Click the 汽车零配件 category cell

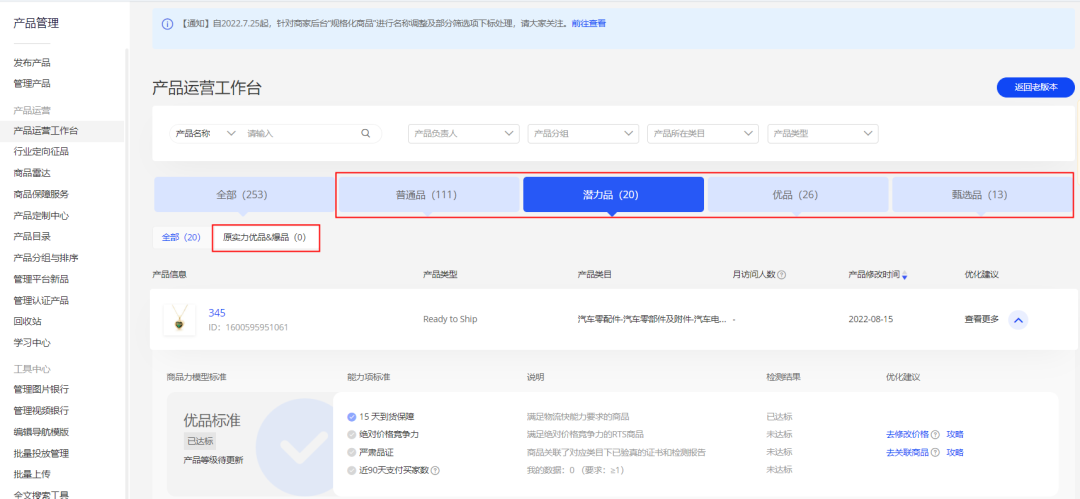coord(652,320)
